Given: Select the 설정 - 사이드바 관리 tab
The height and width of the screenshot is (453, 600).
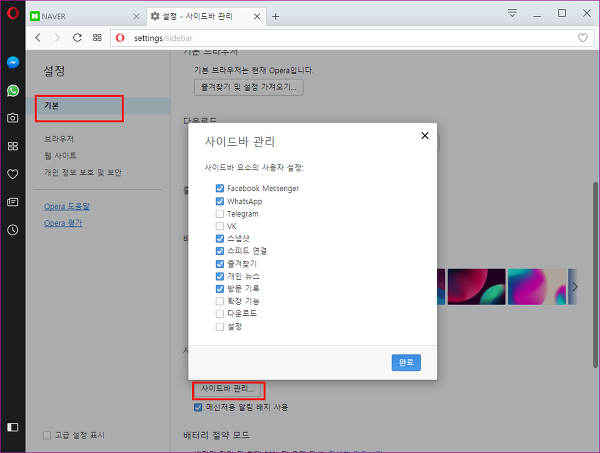Looking at the screenshot, I should 206,16.
